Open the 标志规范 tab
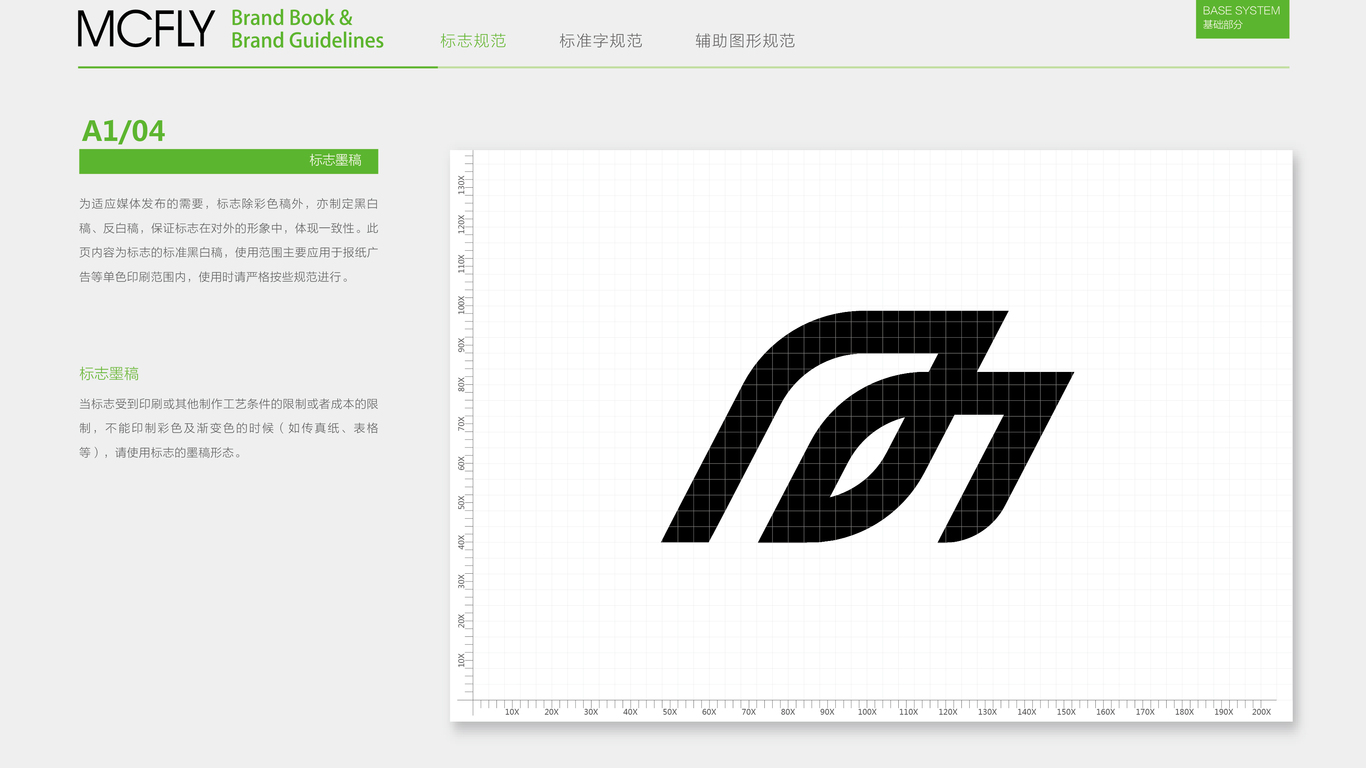 473,41
